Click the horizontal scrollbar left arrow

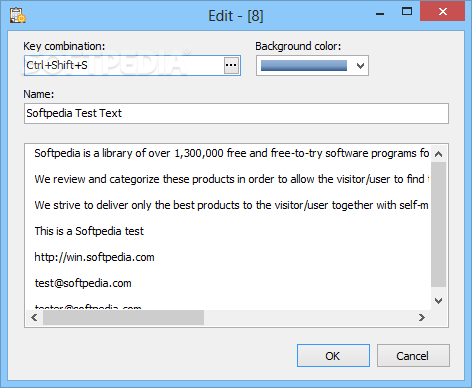click(34, 318)
